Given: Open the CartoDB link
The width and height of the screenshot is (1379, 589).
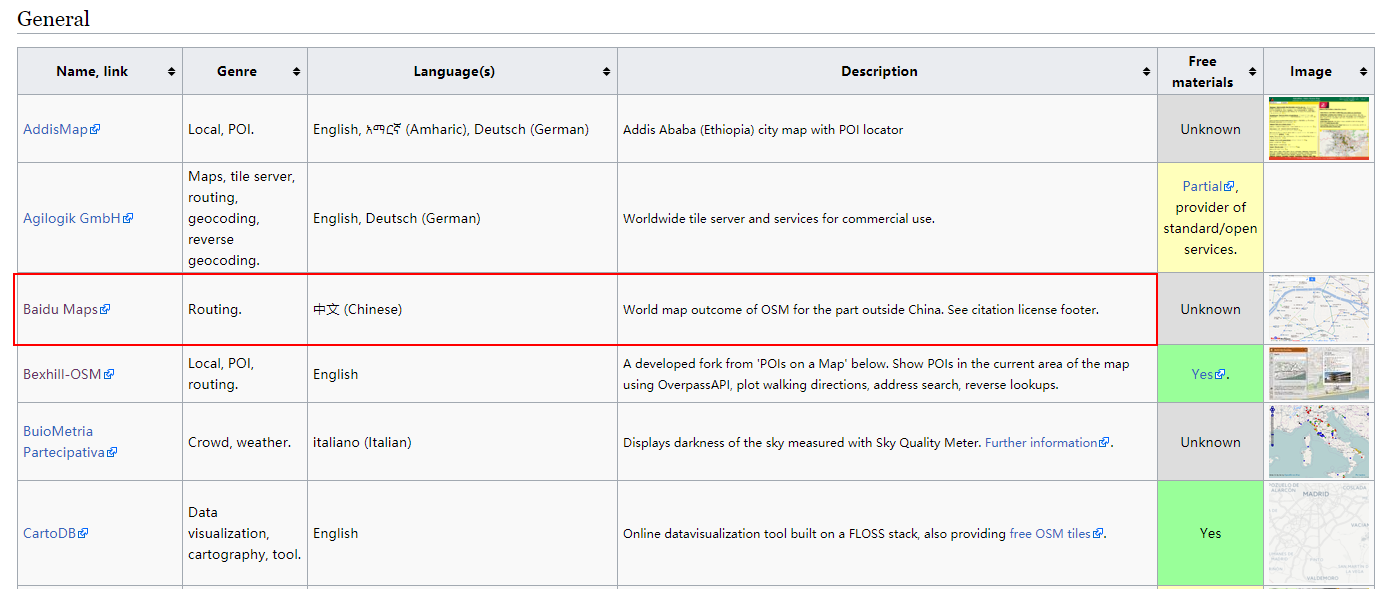Looking at the screenshot, I should 55,533.
